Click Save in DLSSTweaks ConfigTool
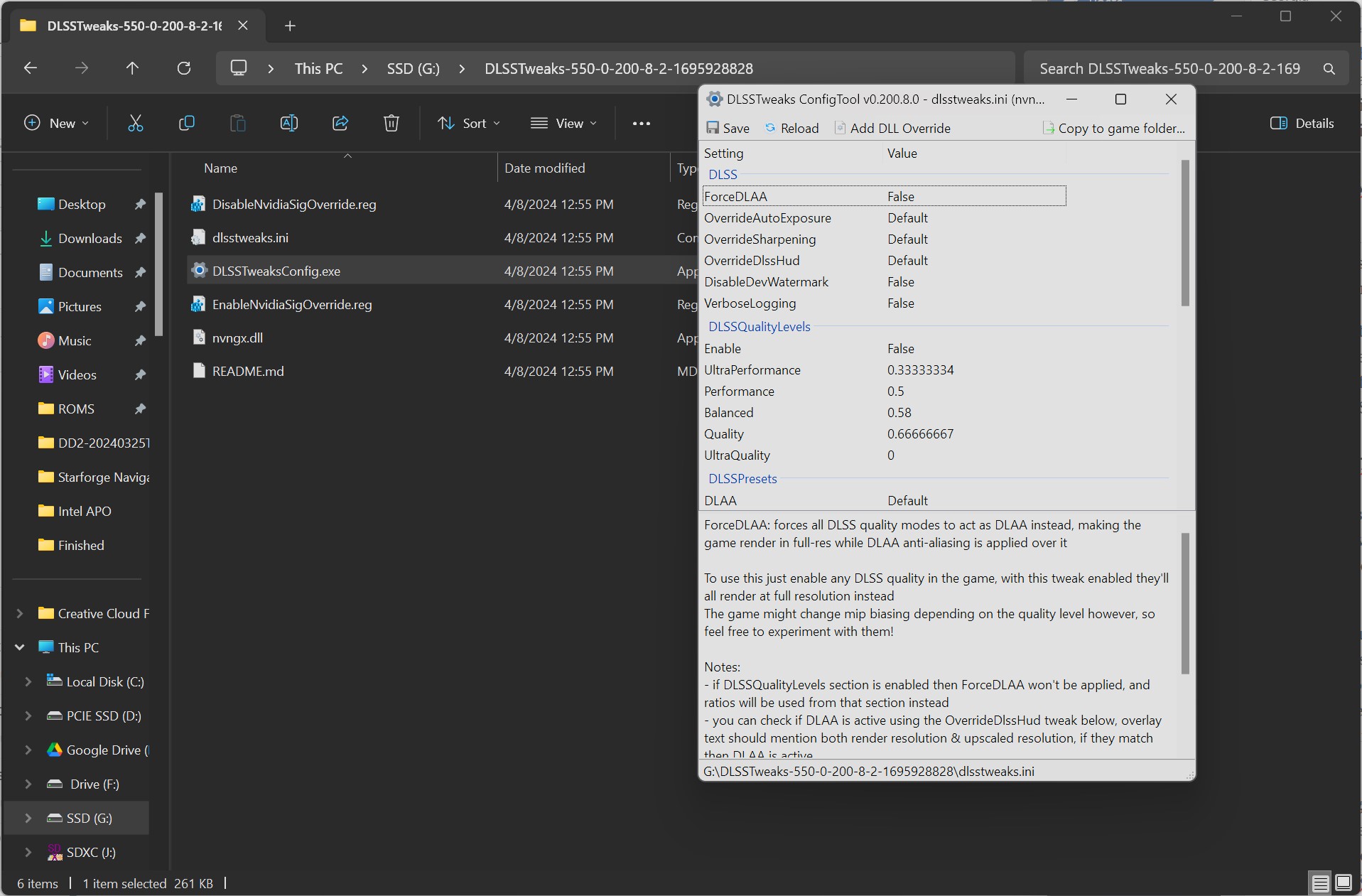 click(728, 128)
